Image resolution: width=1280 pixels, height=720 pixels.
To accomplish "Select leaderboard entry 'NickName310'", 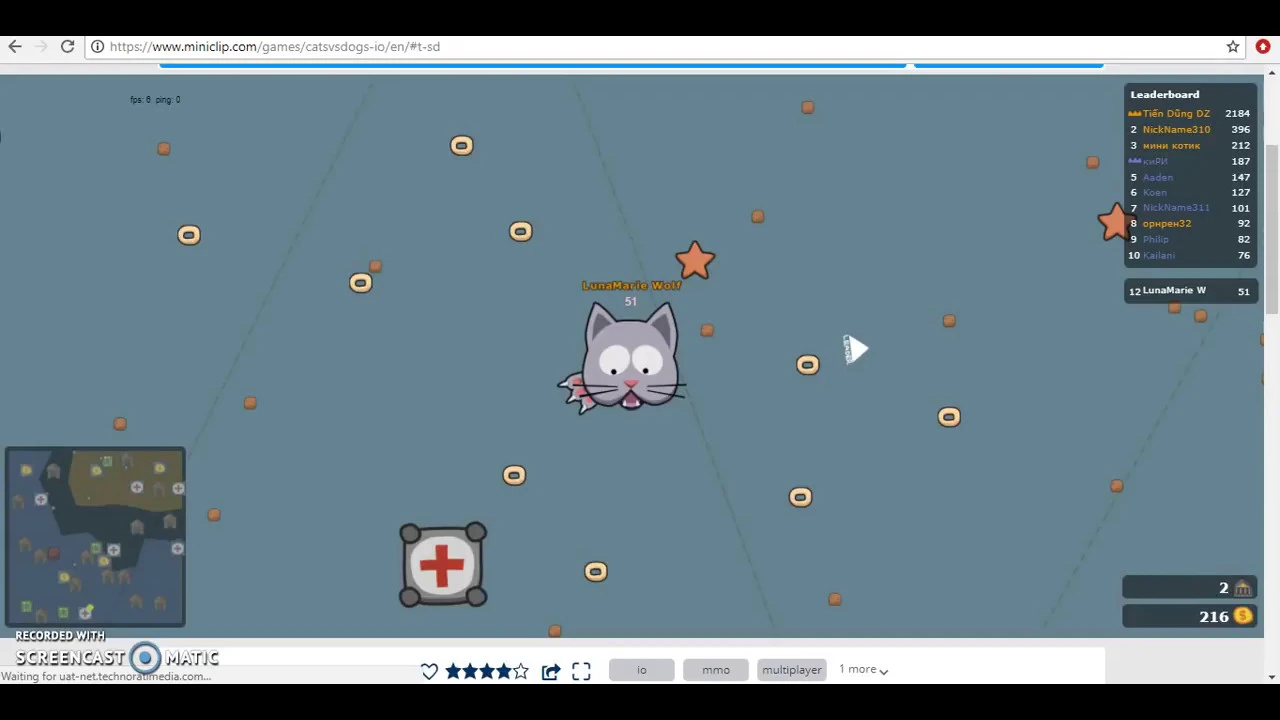I will coord(1176,129).
